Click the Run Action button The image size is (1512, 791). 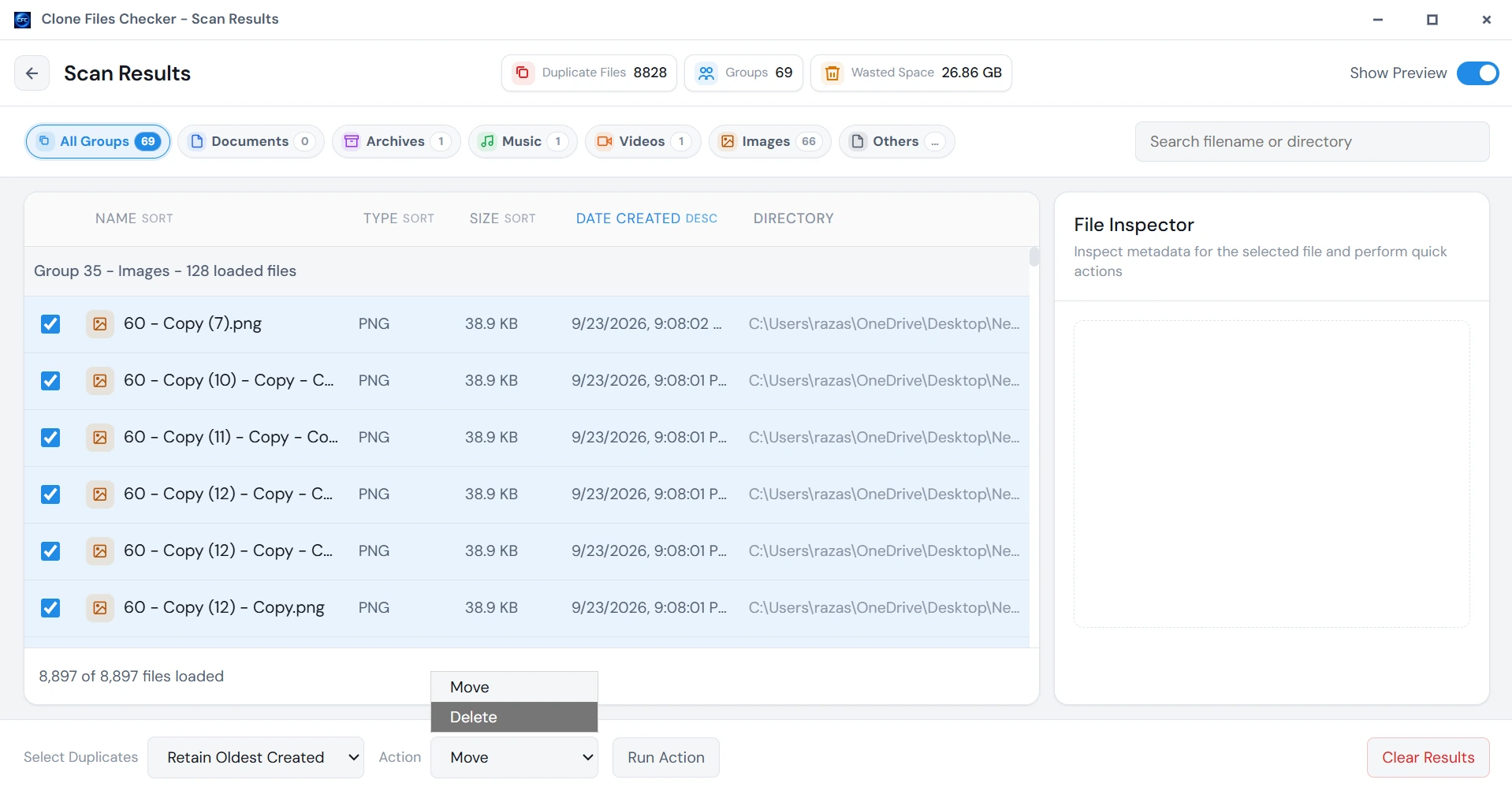pos(665,758)
